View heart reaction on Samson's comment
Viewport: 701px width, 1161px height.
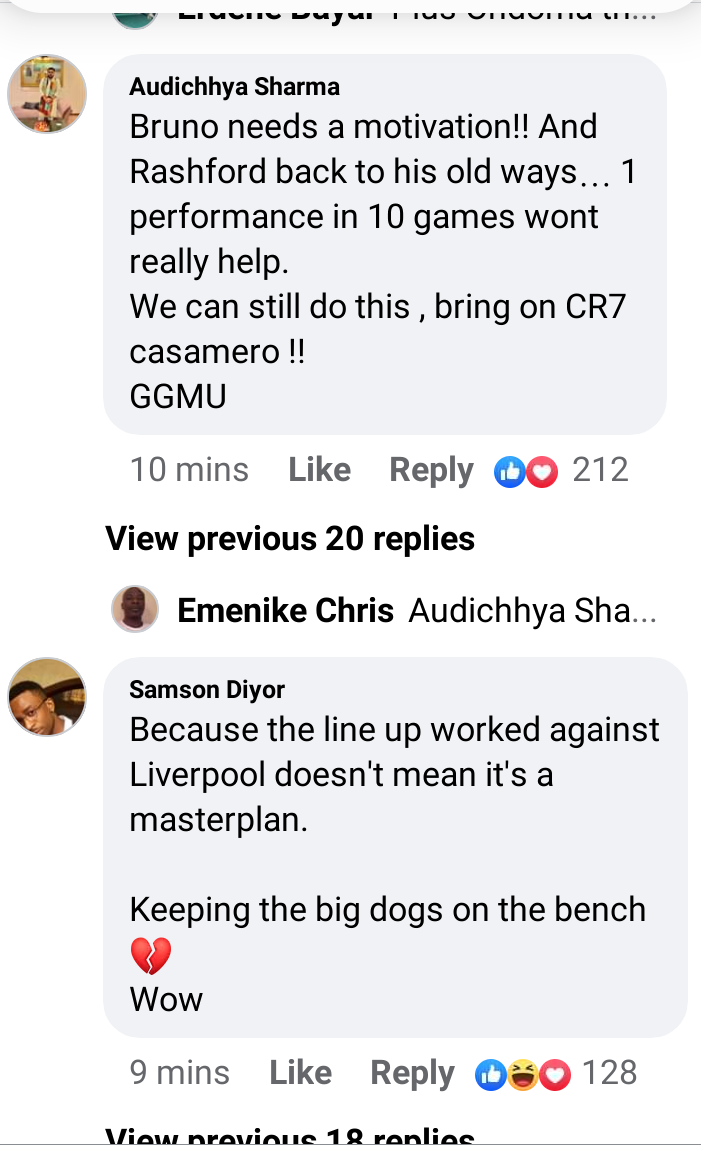[x=555, y=1074]
